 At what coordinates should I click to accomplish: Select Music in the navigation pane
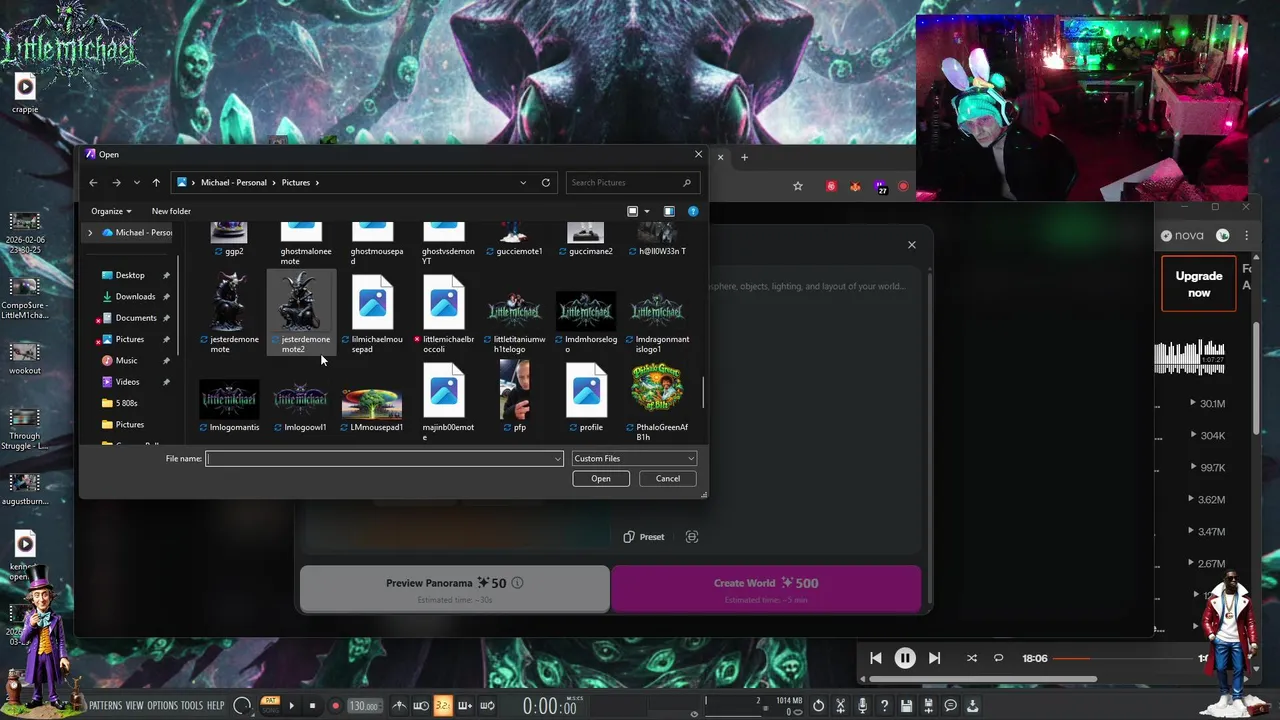click(126, 360)
